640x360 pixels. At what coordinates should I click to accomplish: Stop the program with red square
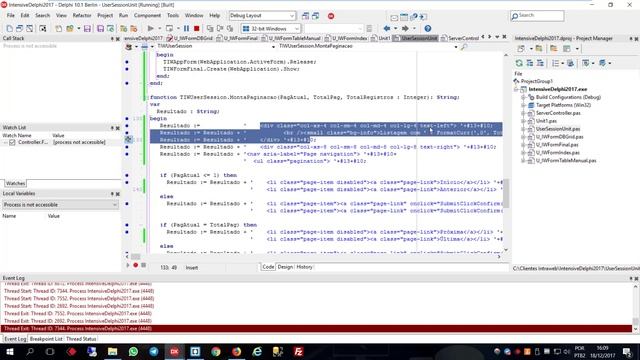coord(196,29)
